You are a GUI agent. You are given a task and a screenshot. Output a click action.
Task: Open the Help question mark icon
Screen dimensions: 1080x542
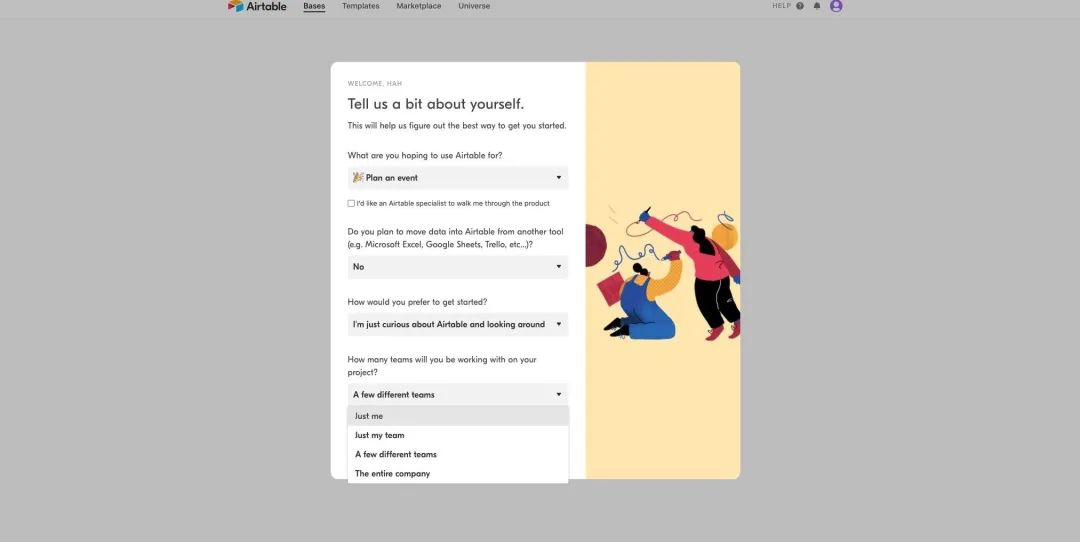[x=800, y=6]
